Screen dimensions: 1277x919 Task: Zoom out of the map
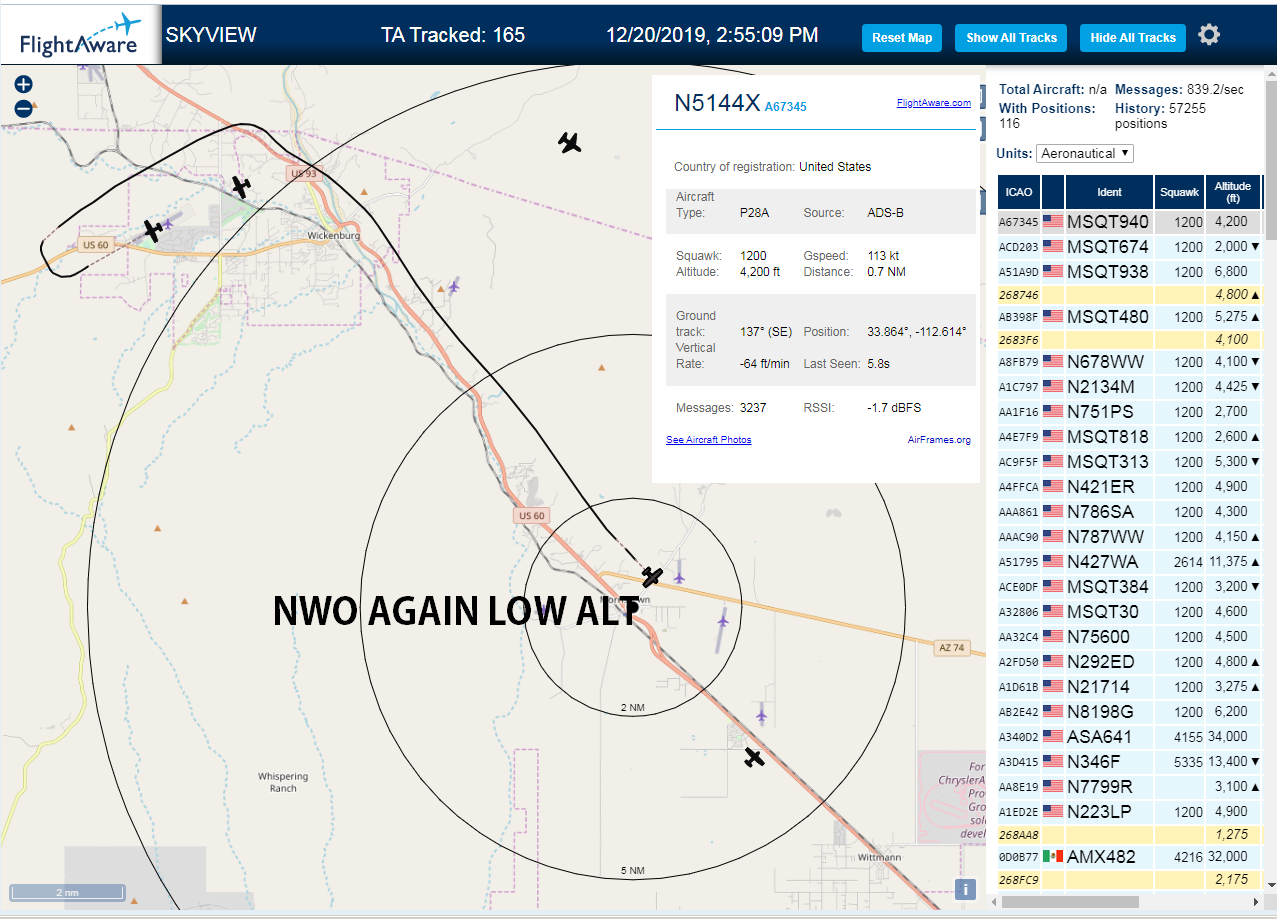click(x=24, y=108)
